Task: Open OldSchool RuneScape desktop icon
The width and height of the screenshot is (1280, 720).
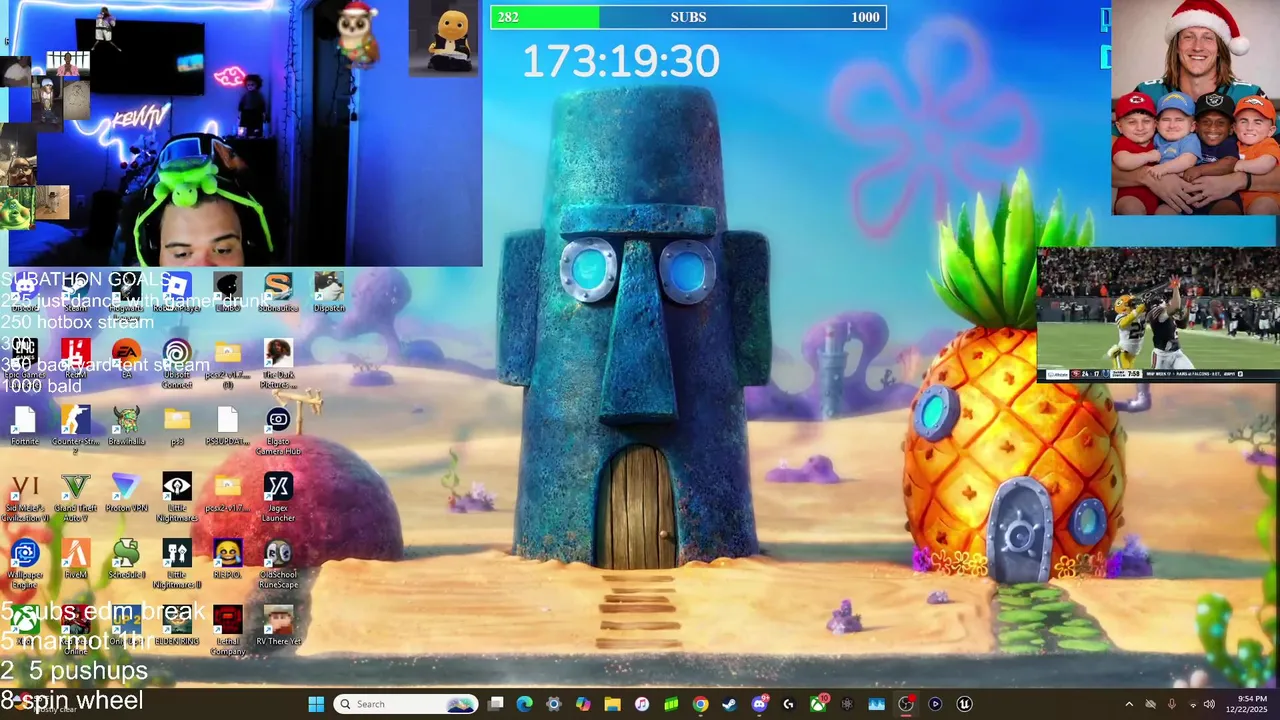Action: click(278, 563)
